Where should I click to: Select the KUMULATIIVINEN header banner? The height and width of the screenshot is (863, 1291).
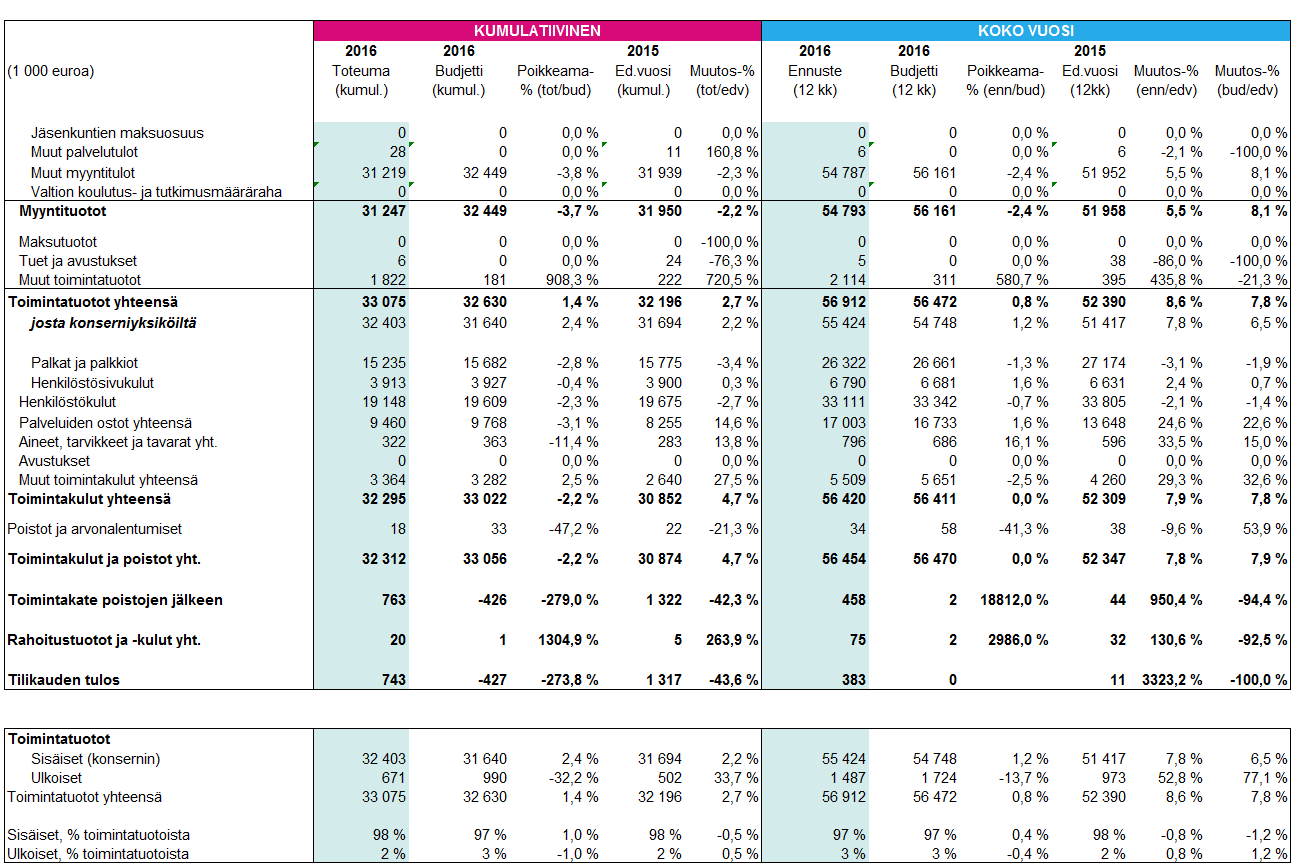(537, 31)
